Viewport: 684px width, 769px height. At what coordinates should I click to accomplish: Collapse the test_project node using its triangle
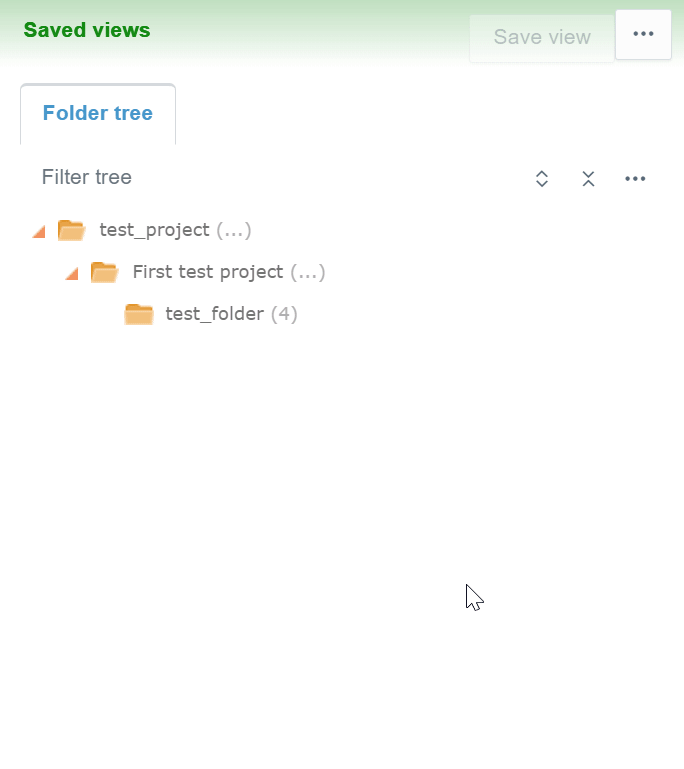pos(39,231)
